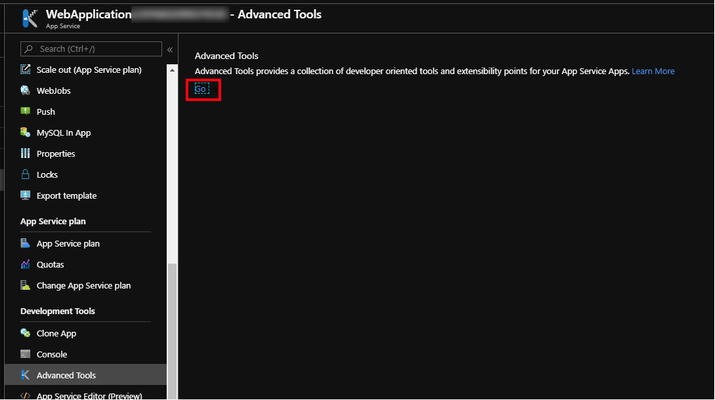The height and width of the screenshot is (400, 715).
Task: Click the sidebar scrollbar up arrow
Action: tap(172, 70)
